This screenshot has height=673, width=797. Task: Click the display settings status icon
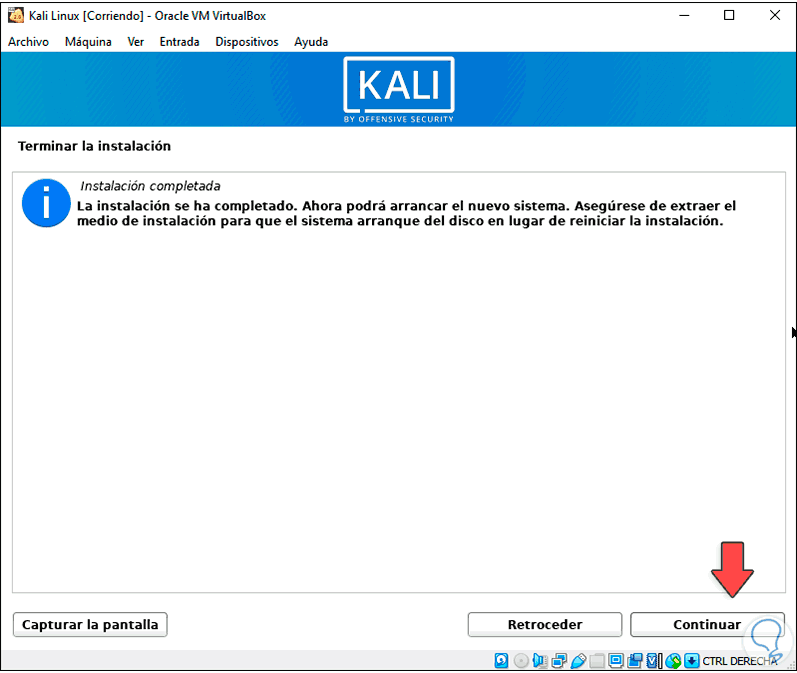click(616, 660)
